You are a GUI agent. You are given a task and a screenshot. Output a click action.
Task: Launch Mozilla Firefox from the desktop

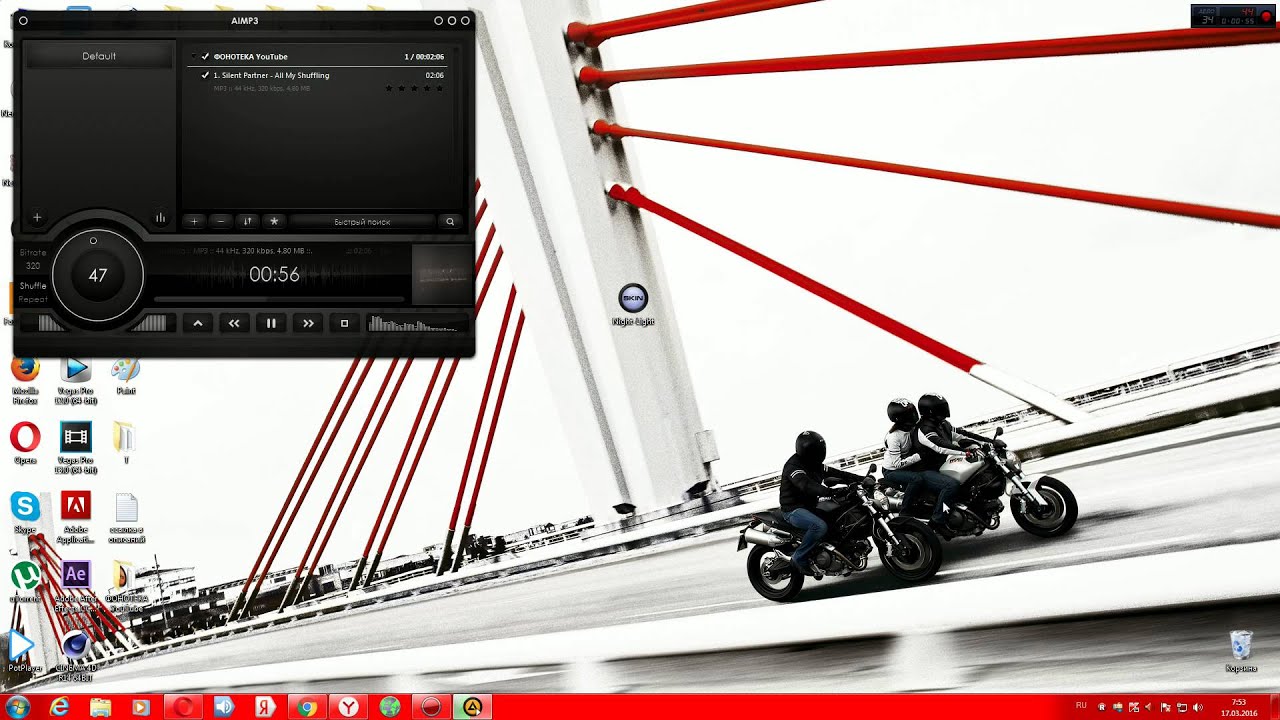tap(25, 378)
